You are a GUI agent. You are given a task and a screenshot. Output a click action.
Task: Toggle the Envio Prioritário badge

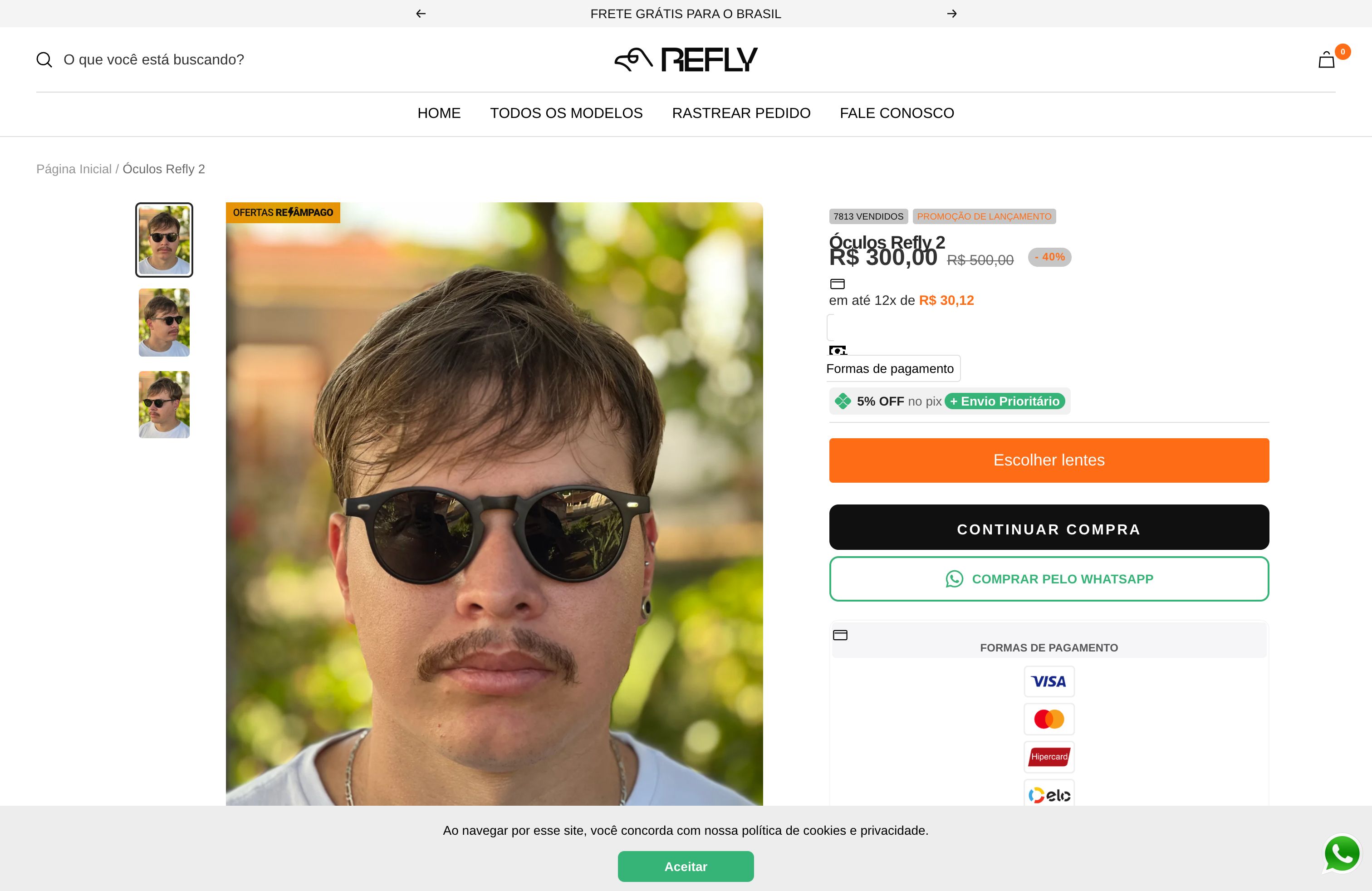click(1005, 401)
